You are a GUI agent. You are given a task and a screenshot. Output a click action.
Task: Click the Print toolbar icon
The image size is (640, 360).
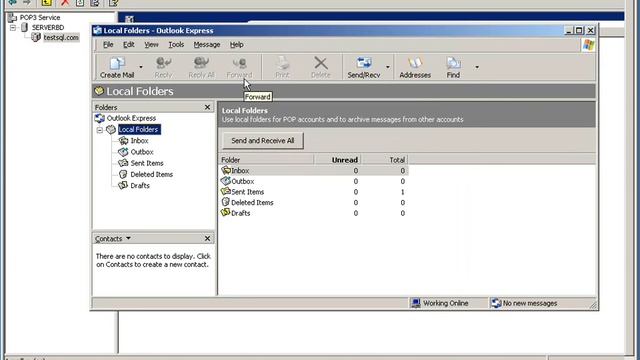[282, 67]
